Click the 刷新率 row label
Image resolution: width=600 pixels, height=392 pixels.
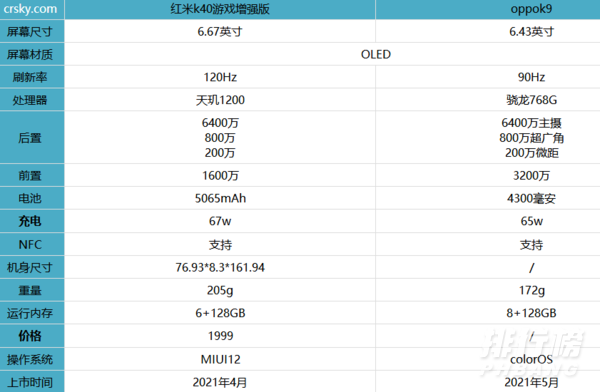click(x=32, y=77)
